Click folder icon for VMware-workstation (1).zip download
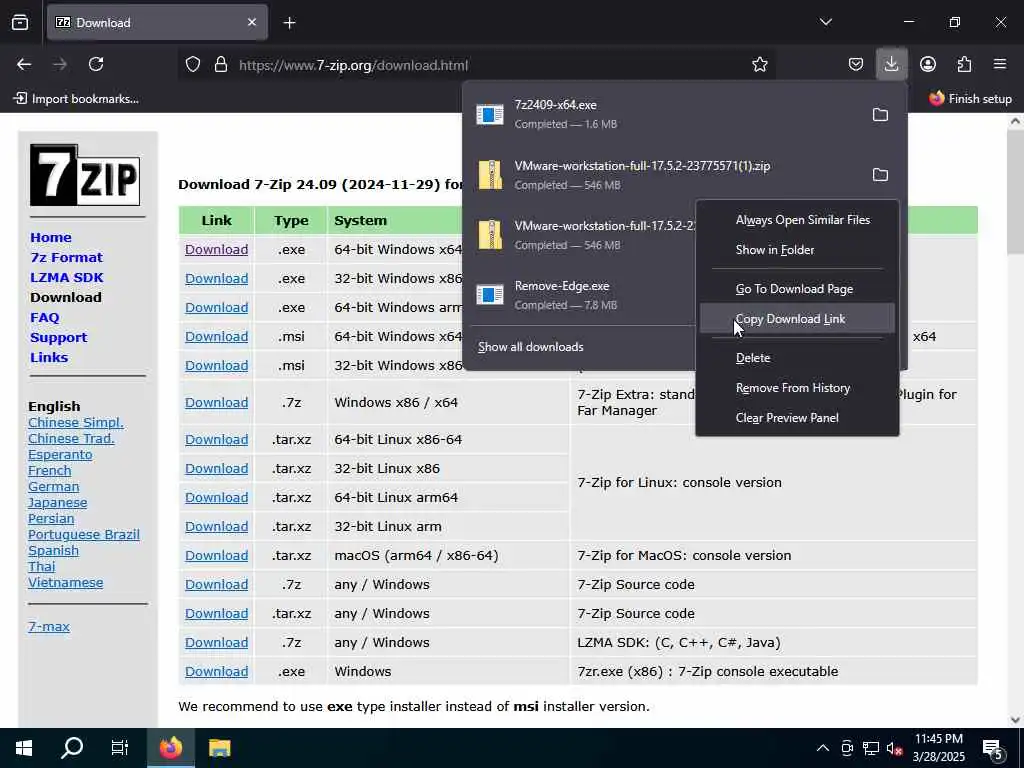Image resolution: width=1024 pixels, height=768 pixels. tap(880, 174)
